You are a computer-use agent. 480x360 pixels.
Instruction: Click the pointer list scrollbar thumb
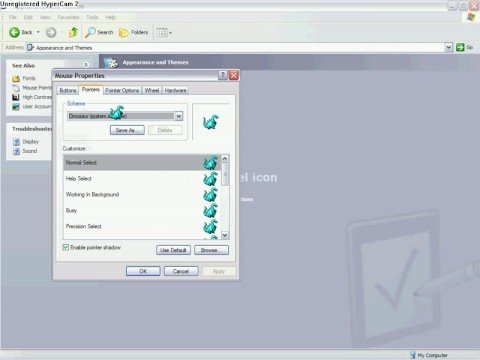[x=225, y=174]
